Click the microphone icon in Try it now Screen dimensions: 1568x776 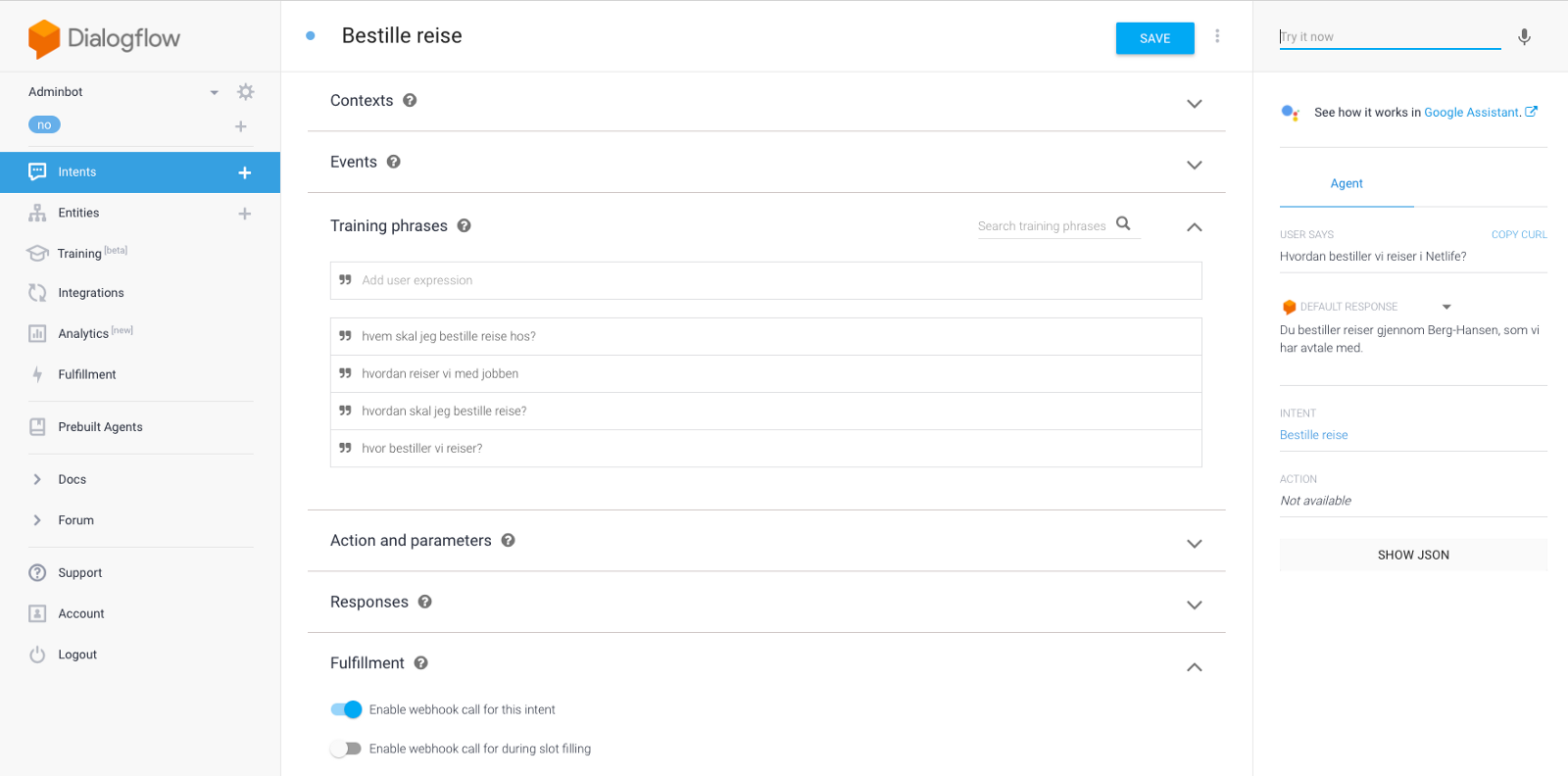1524,37
